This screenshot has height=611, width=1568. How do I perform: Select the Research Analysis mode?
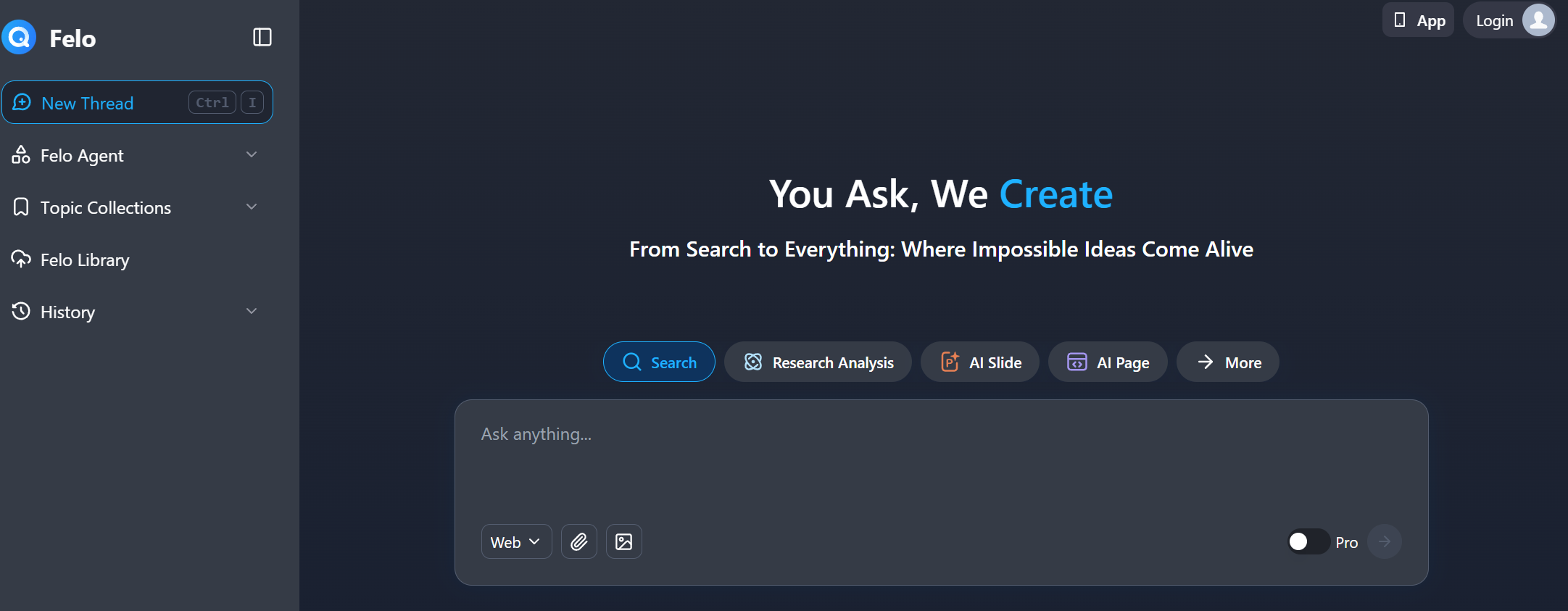tap(818, 362)
